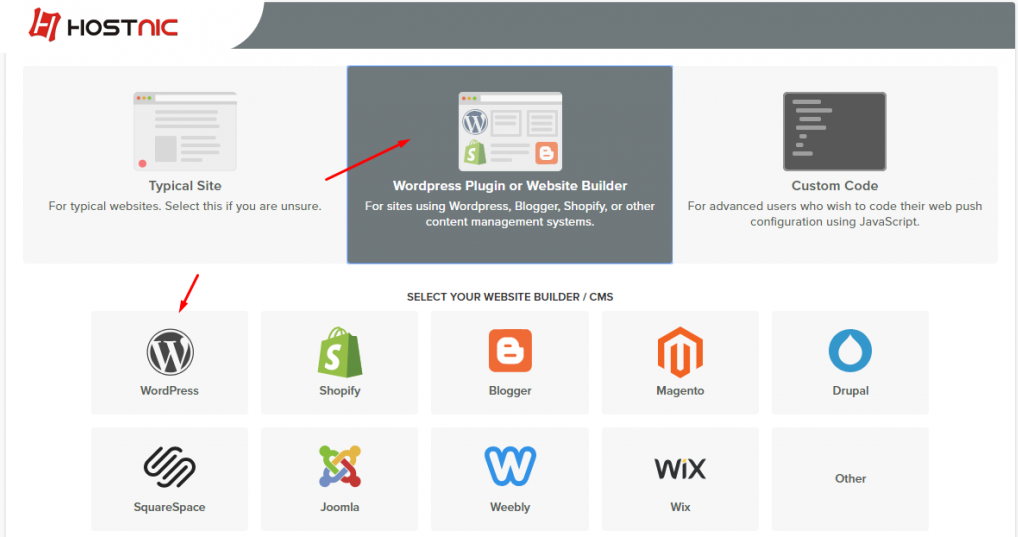The width and height of the screenshot is (1018, 537).
Task: Click the Weebly label text
Action: click(x=510, y=507)
